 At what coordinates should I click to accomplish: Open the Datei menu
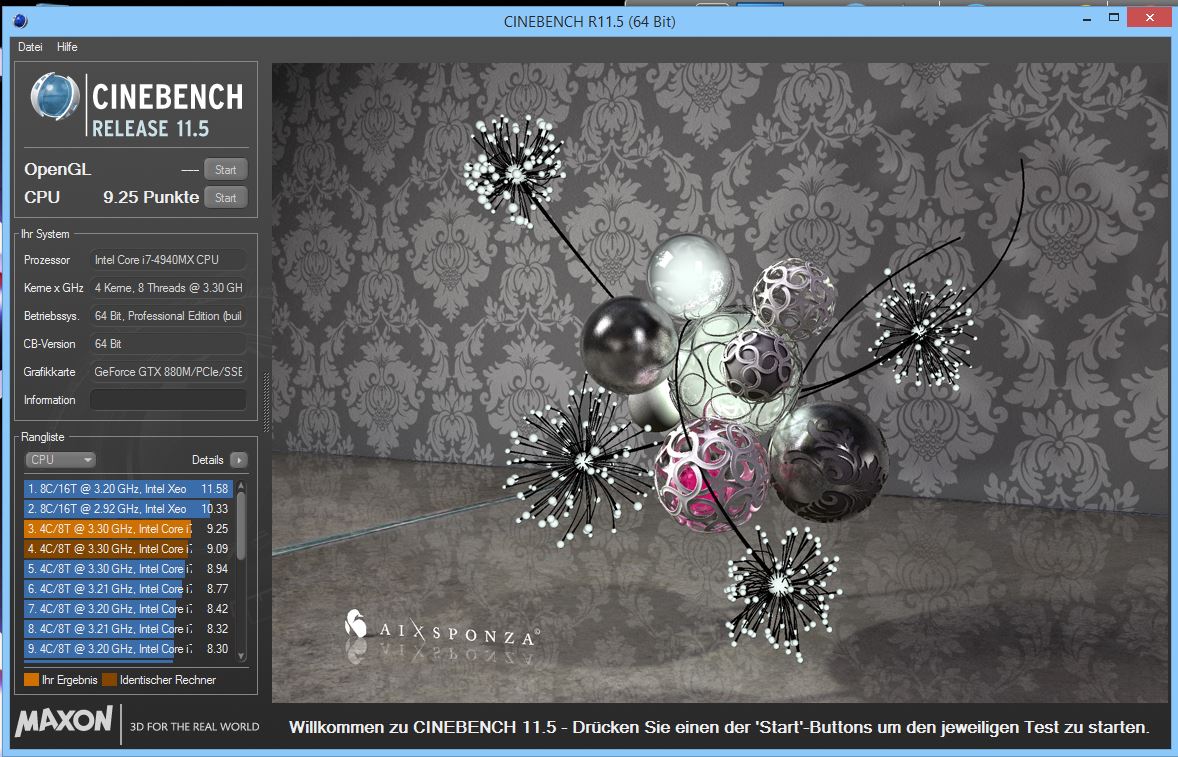(x=30, y=47)
